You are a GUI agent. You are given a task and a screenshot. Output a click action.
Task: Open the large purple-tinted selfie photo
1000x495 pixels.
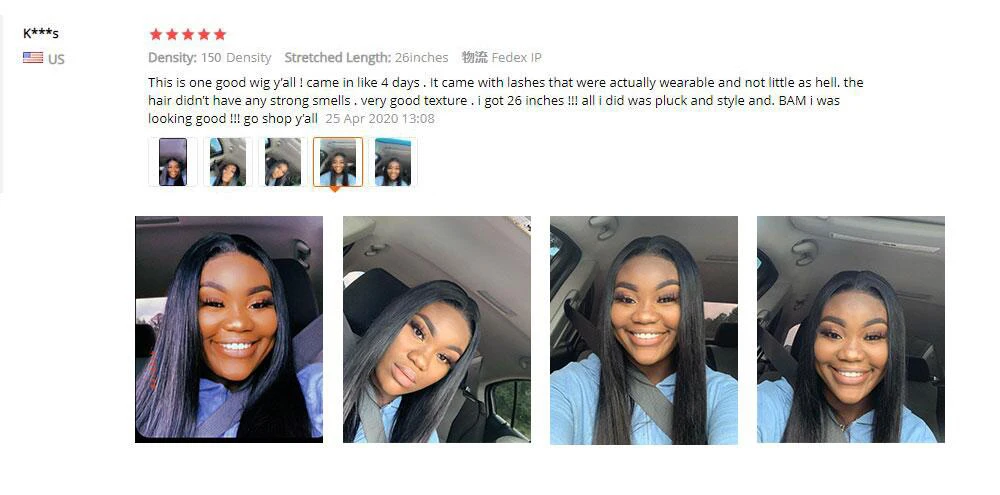(x=229, y=329)
